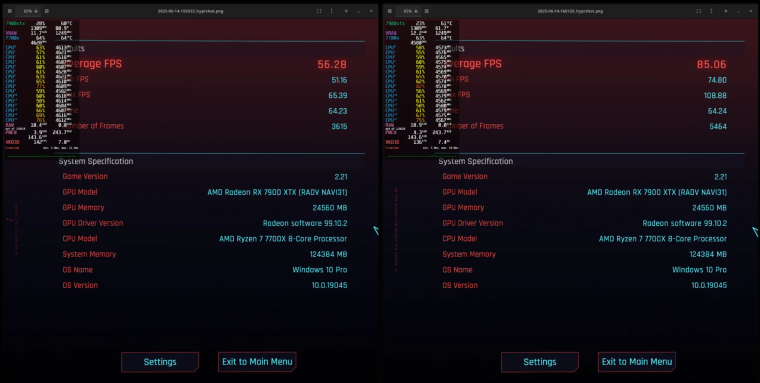The image size is (760, 383).
Task: Click the 85.06 Average FPS value
Action: tap(712, 64)
